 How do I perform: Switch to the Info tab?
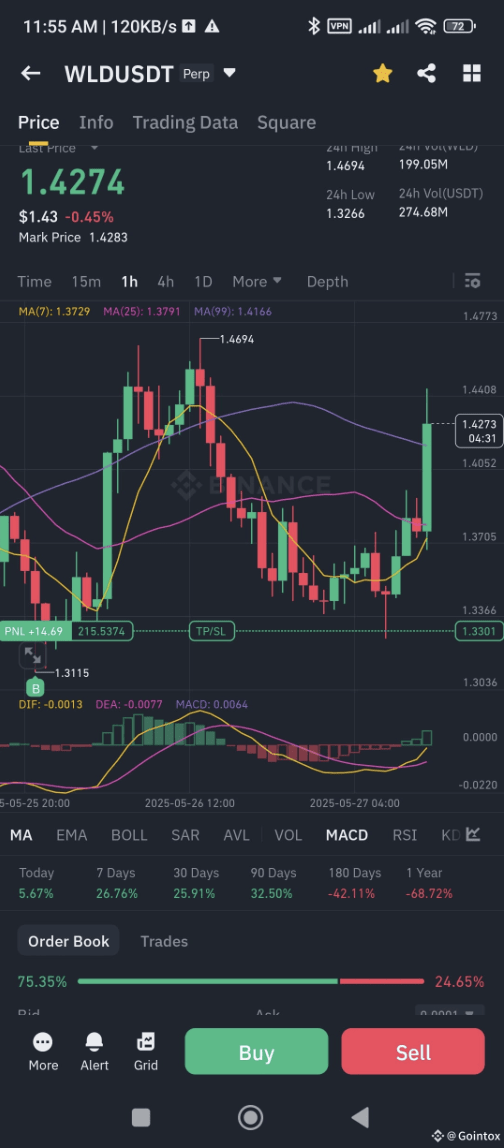click(x=96, y=122)
